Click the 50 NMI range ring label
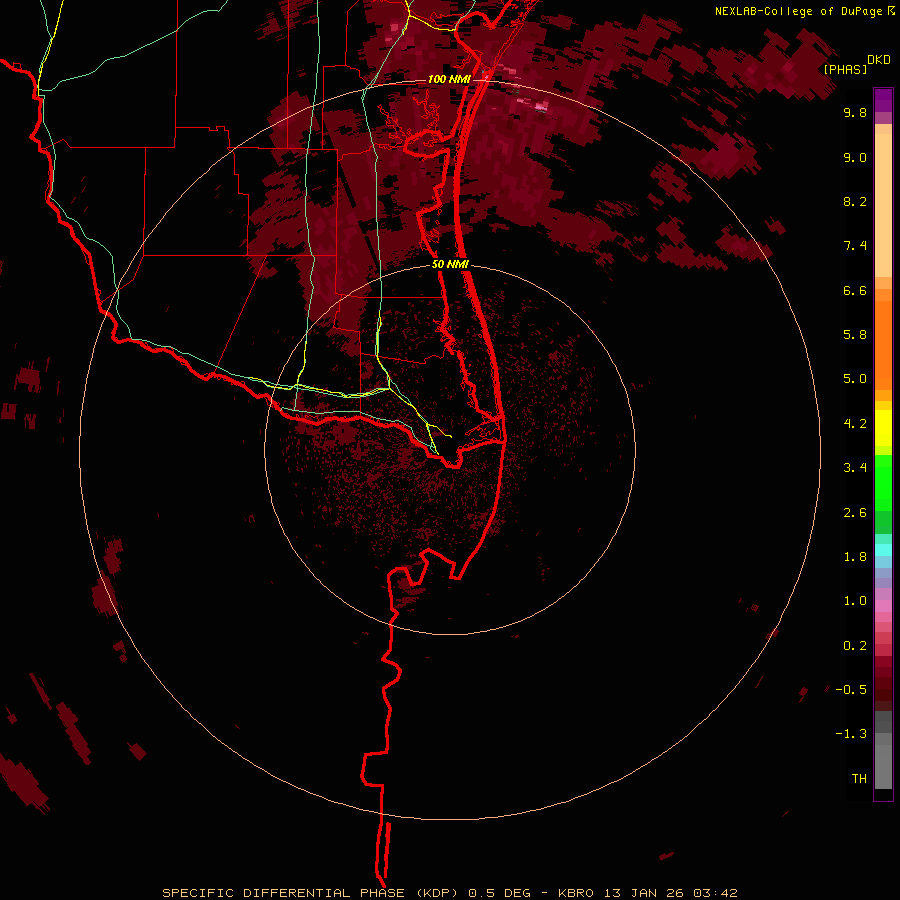 450,264
